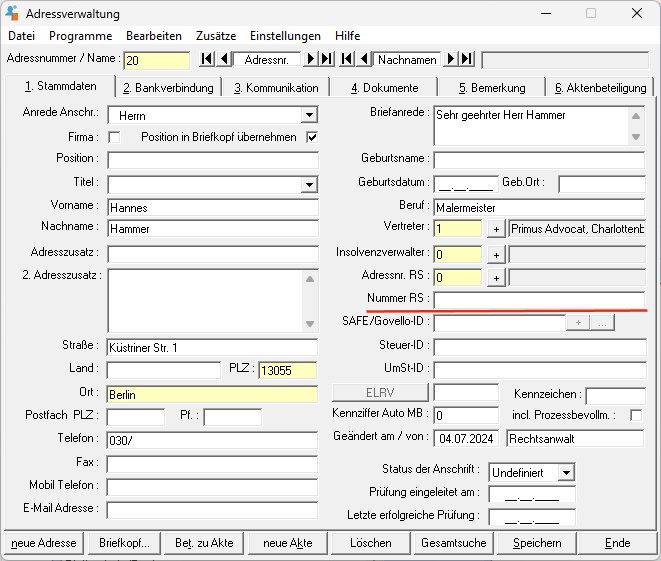Viewport: 661px width, 561px height.
Task: Click neue Akte button
Action: tap(288, 543)
